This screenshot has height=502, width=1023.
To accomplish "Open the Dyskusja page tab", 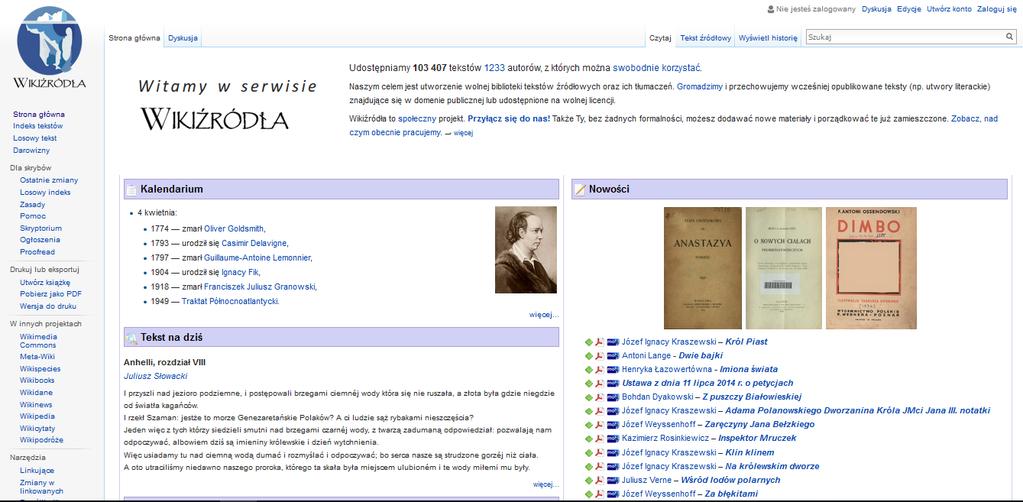I will 183,38.
